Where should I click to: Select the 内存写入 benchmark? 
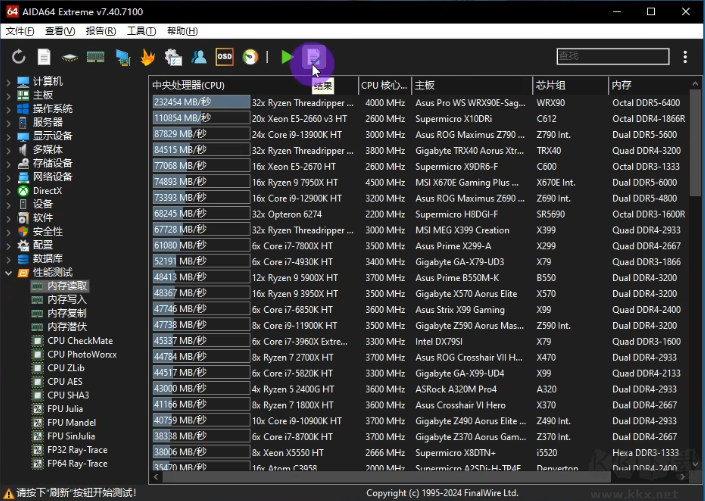tap(67, 300)
